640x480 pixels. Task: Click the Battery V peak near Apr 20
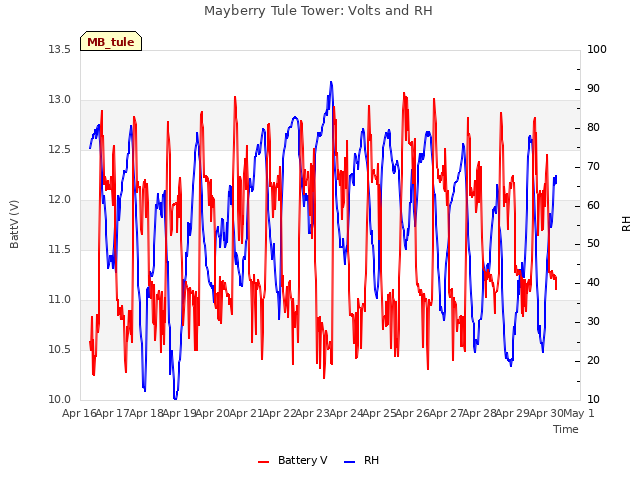[235, 98]
